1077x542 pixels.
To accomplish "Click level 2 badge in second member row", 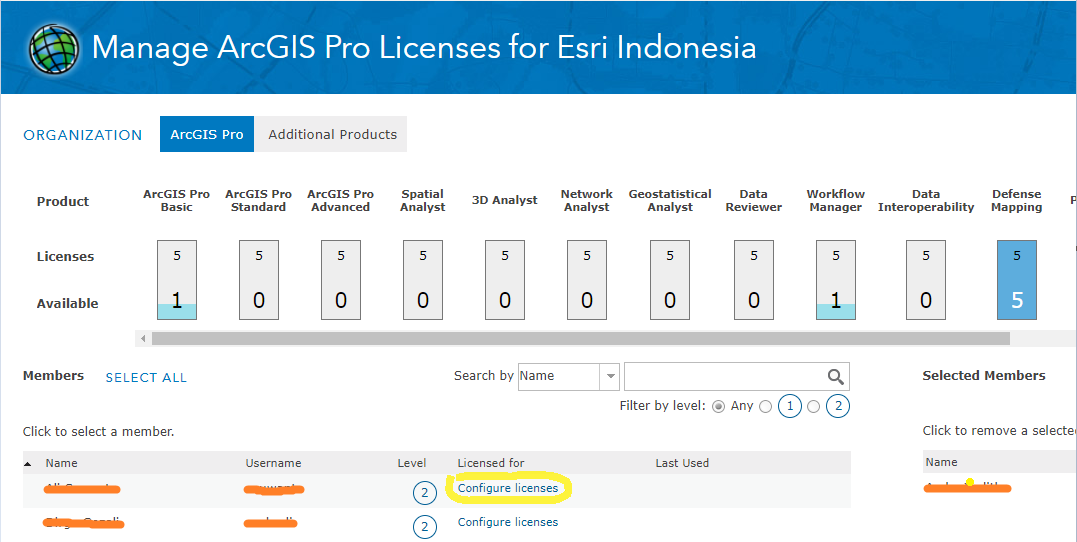I will coord(424,527).
